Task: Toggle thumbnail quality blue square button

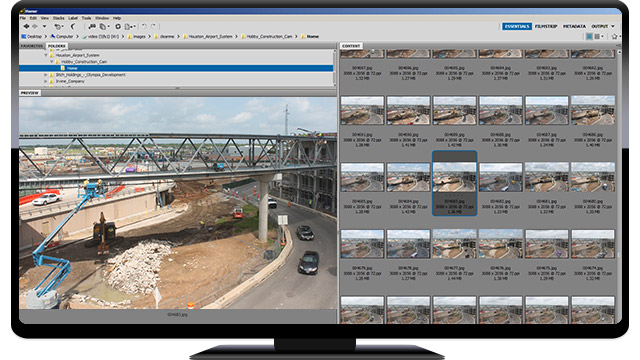Action: [589, 37]
